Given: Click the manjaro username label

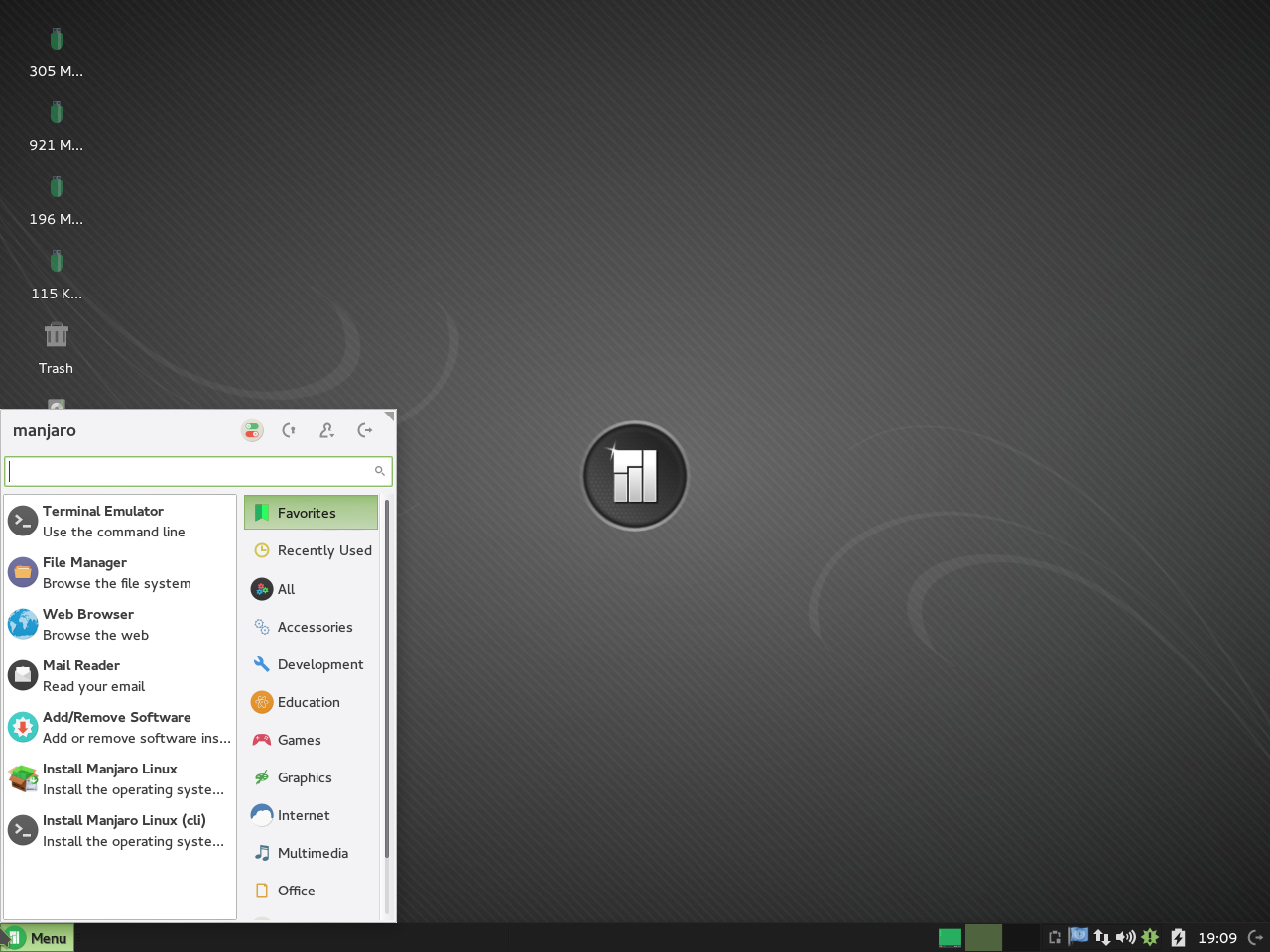Looking at the screenshot, I should (45, 430).
